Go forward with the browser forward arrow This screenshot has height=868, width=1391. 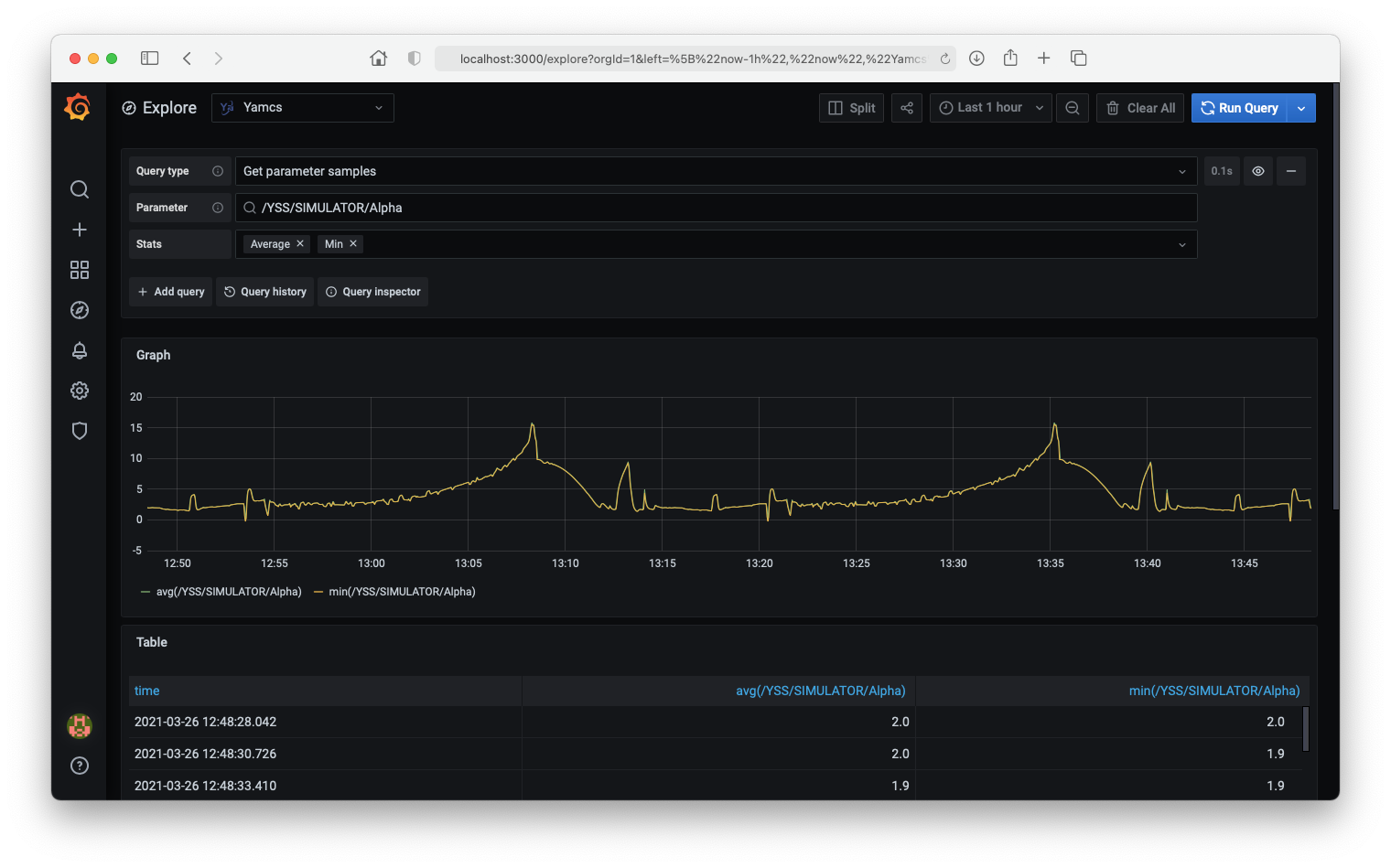coord(218,59)
